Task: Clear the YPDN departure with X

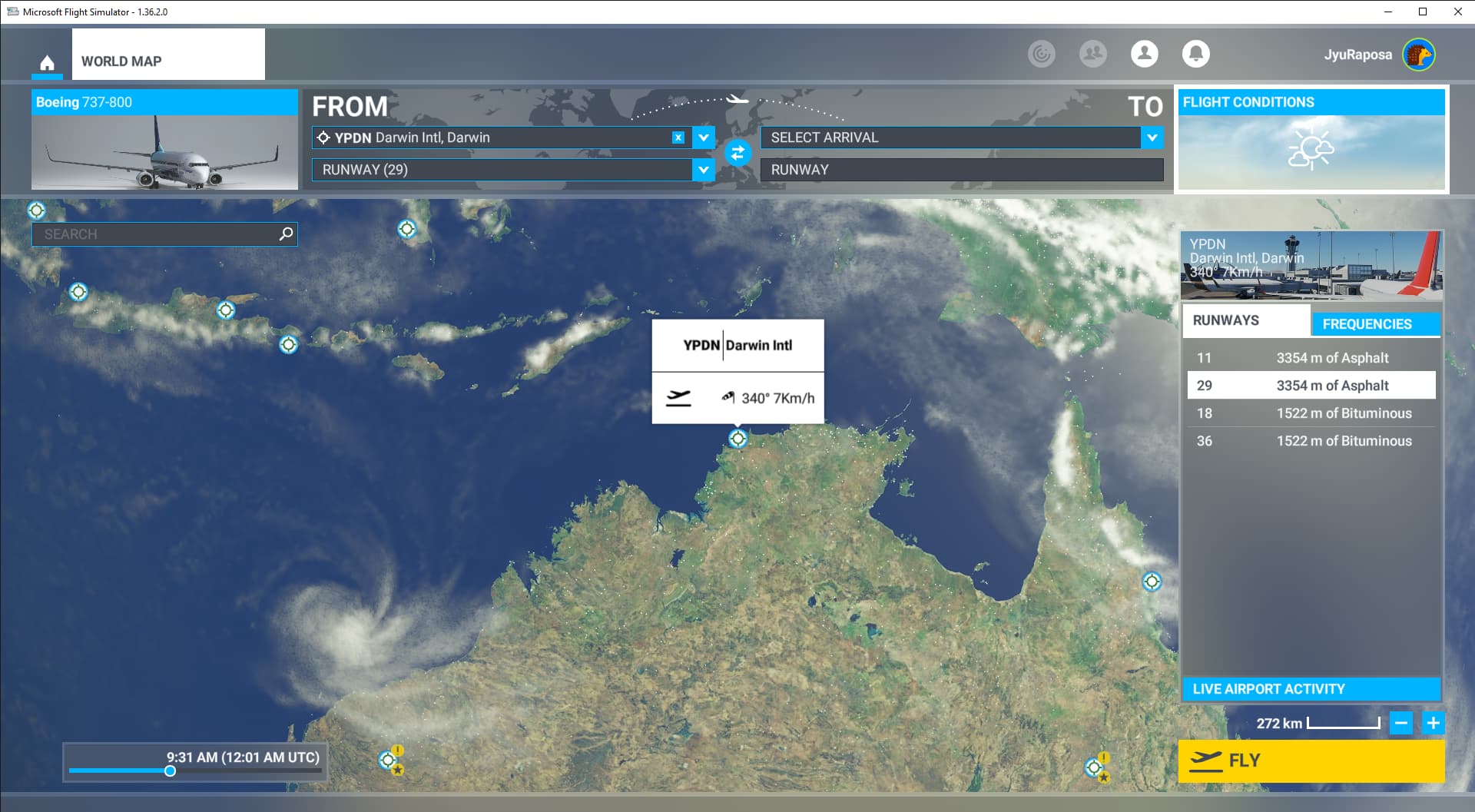Action: point(678,138)
